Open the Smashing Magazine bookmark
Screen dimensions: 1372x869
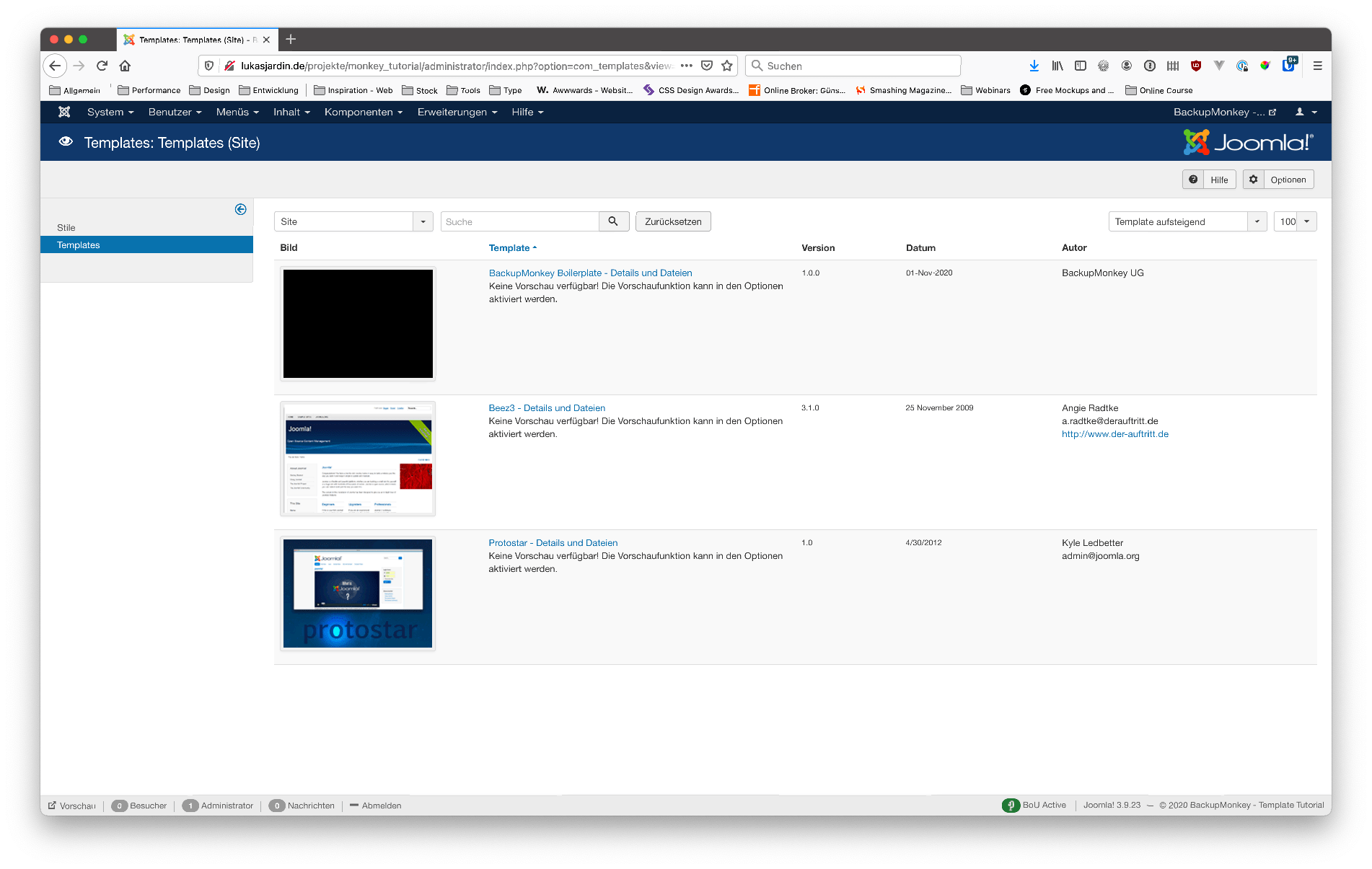[x=903, y=90]
